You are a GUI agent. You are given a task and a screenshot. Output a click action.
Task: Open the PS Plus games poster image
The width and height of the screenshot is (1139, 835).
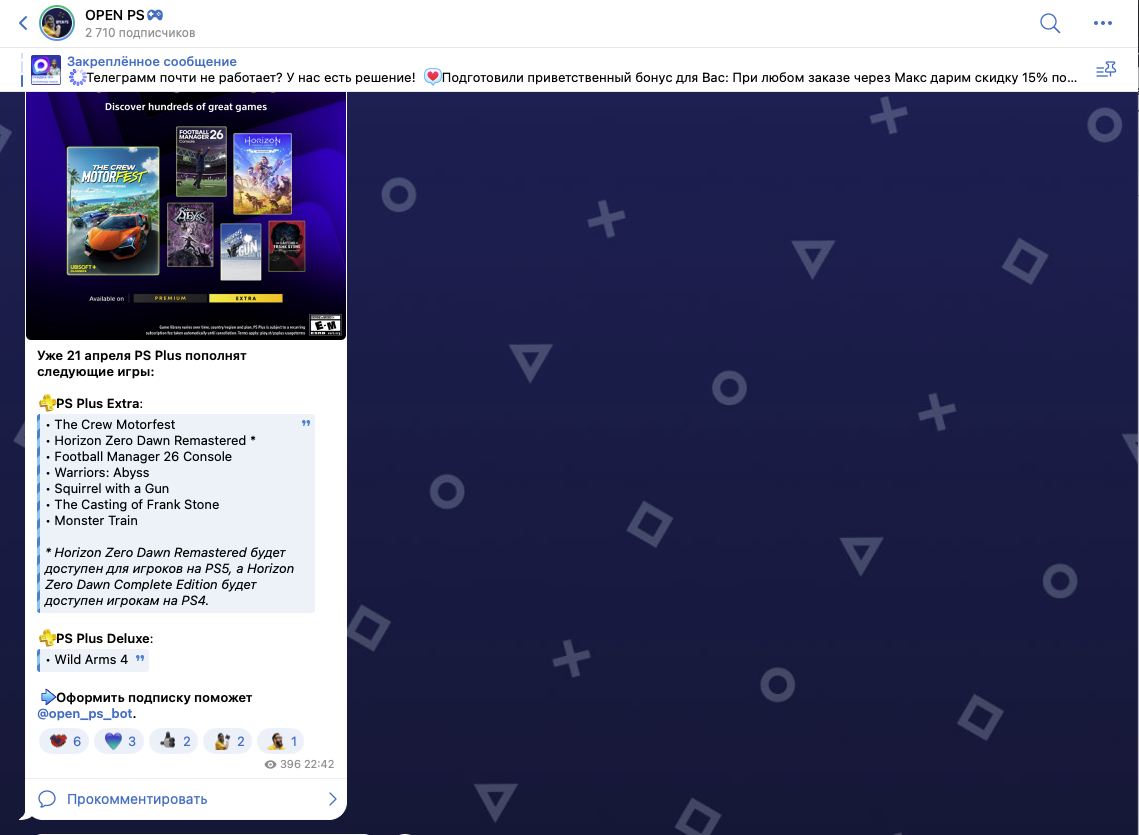186,215
